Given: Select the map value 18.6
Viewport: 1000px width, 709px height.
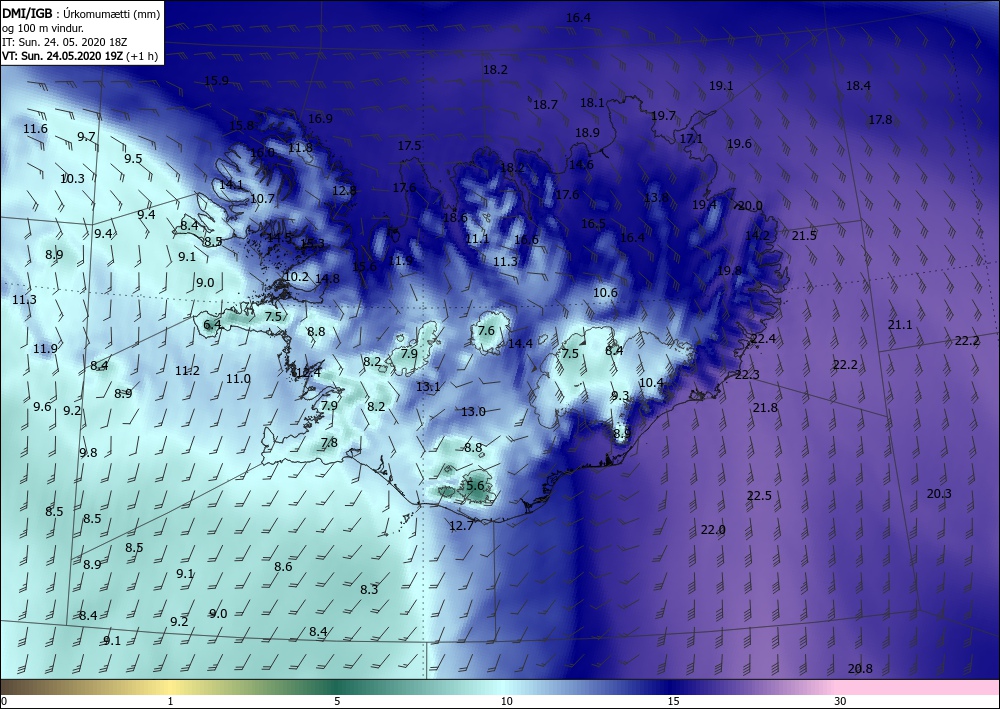Looking at the screenshot, I should point(455,217).
